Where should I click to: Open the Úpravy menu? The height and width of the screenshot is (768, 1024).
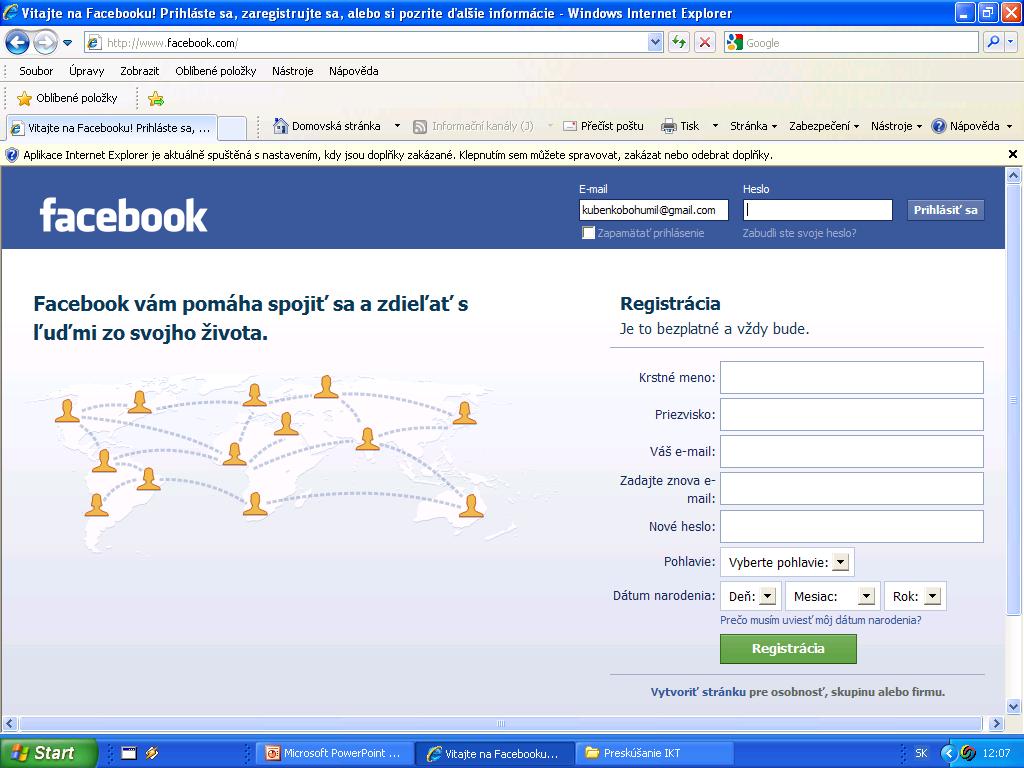tap(87, 71)
